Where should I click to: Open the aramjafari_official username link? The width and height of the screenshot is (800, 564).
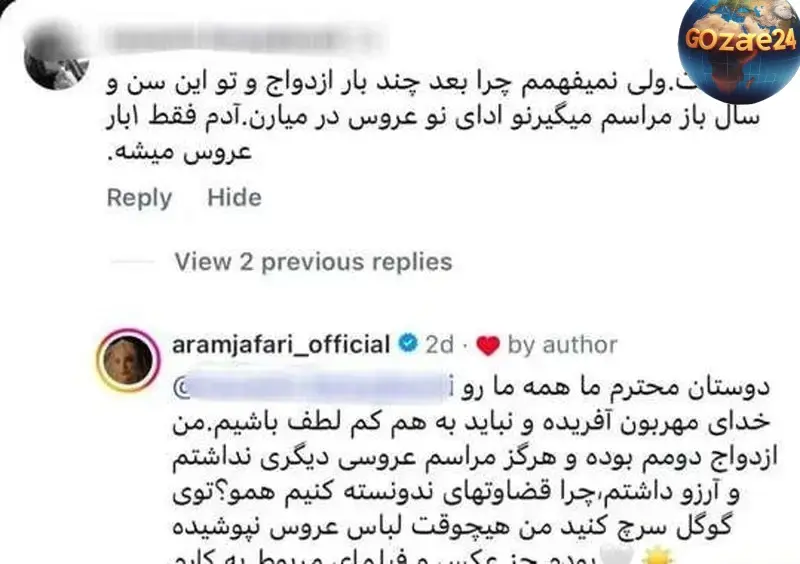281,345
